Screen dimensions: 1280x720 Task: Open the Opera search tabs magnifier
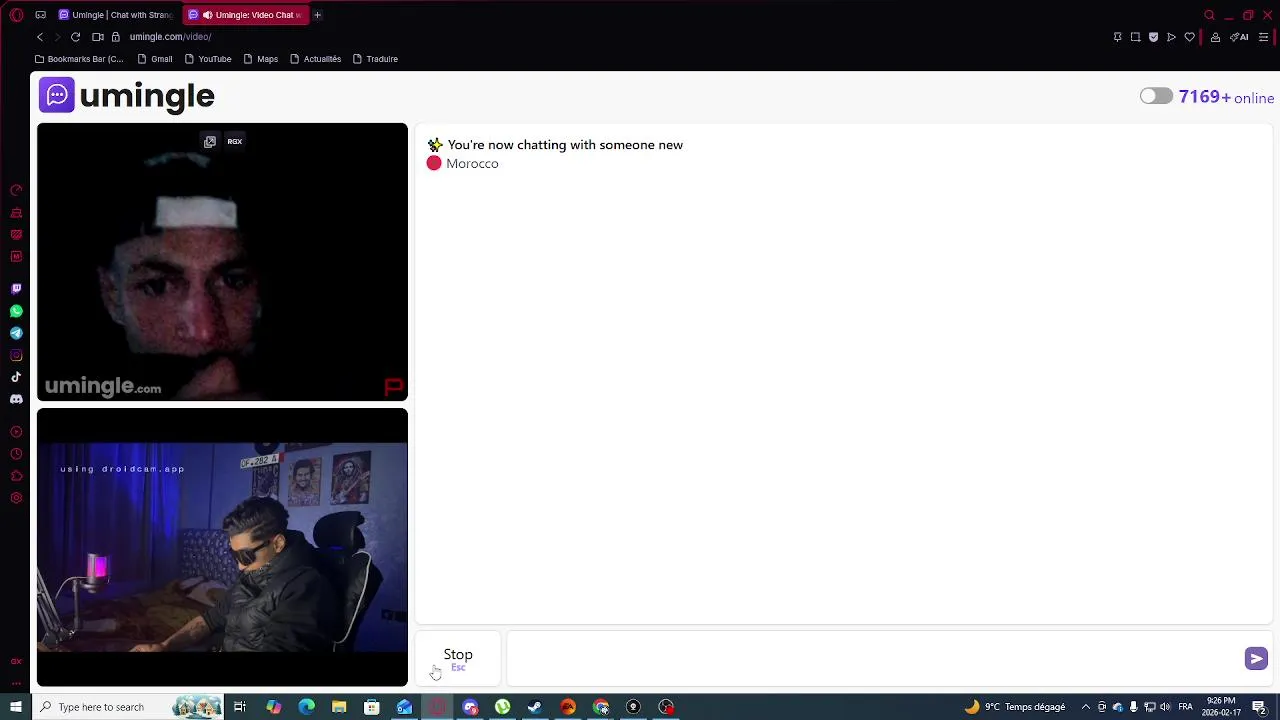1209,15
